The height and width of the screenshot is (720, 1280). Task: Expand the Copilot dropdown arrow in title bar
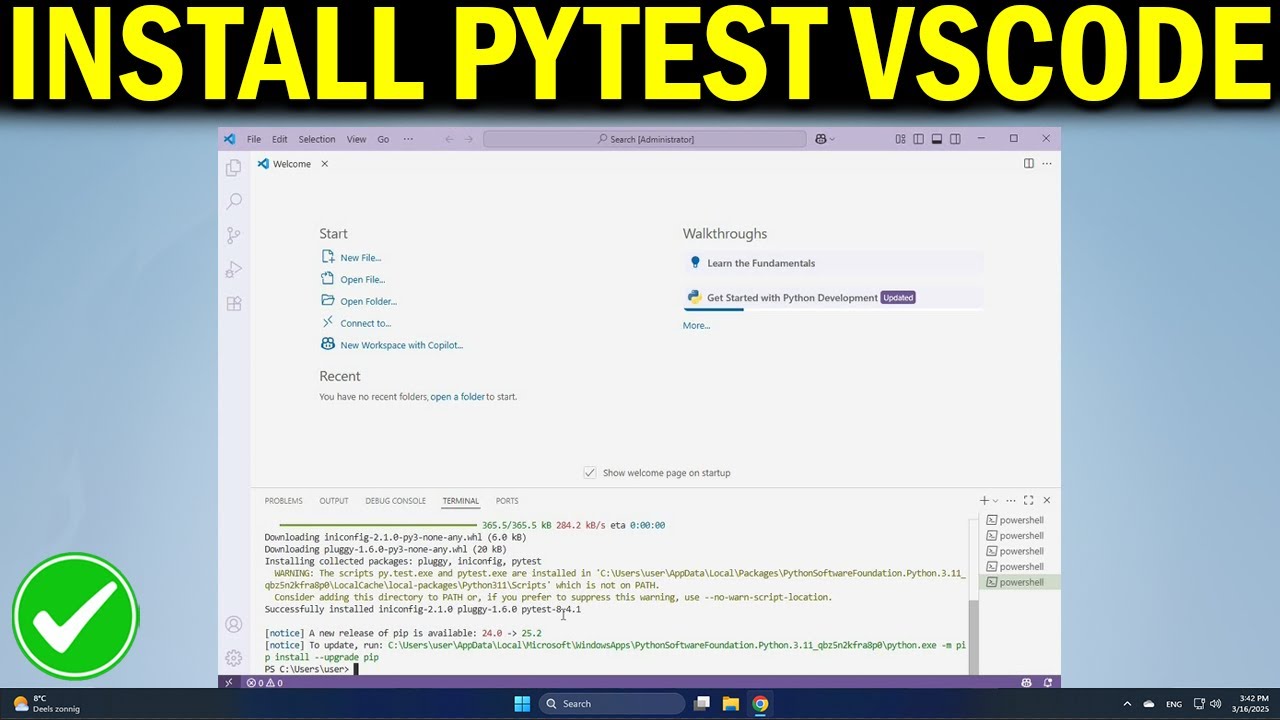click(x=832, y=139)
